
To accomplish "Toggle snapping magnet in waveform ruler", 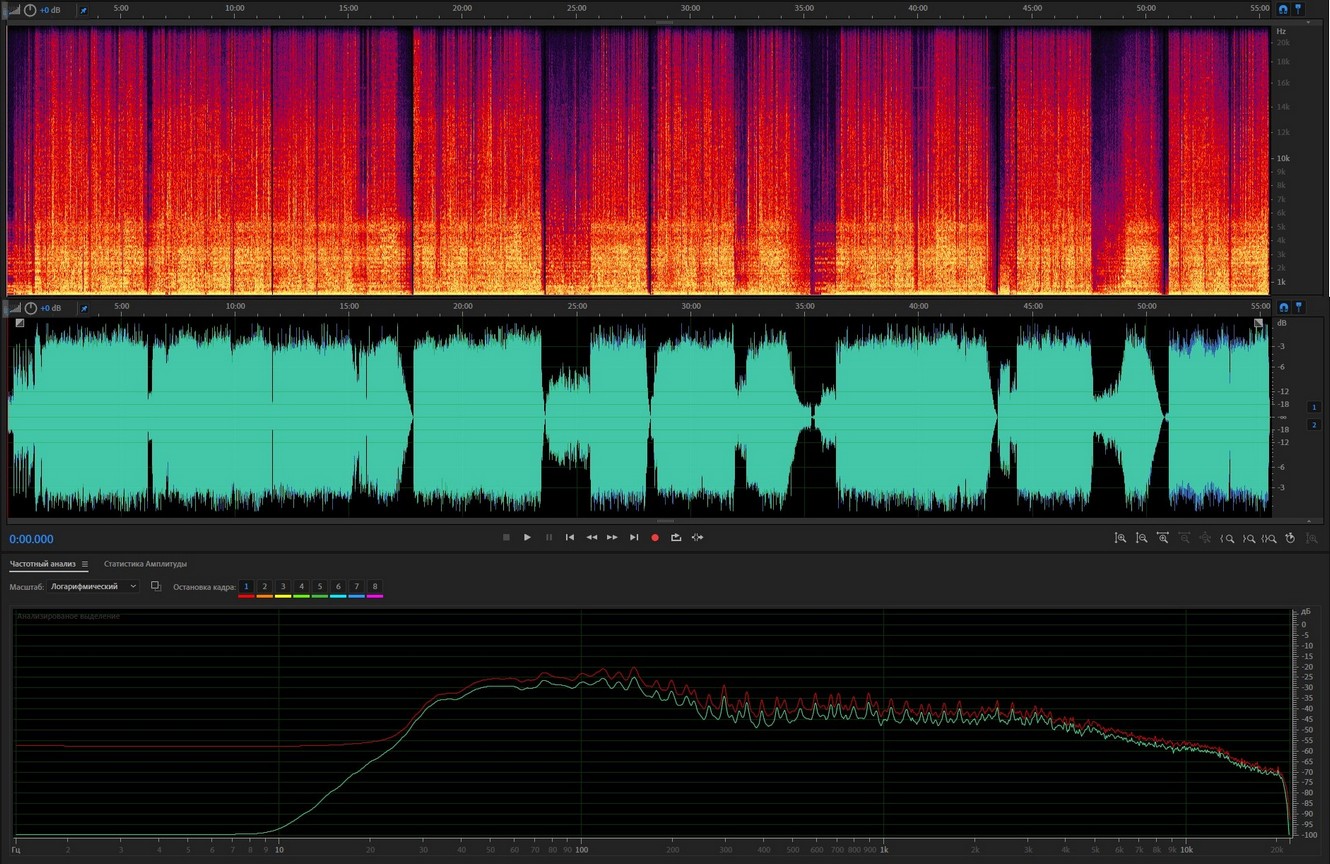I will (x=1283, y=308).
